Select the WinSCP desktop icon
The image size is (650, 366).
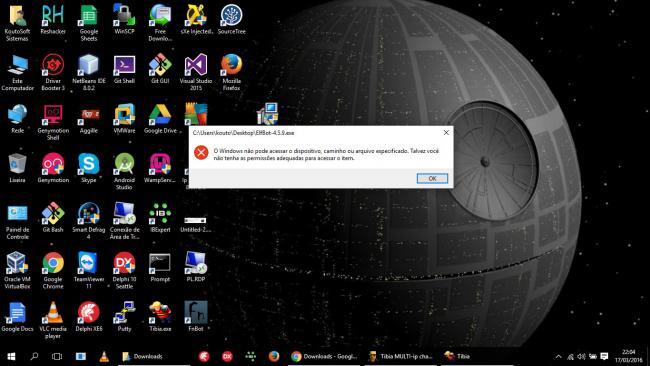124,19
